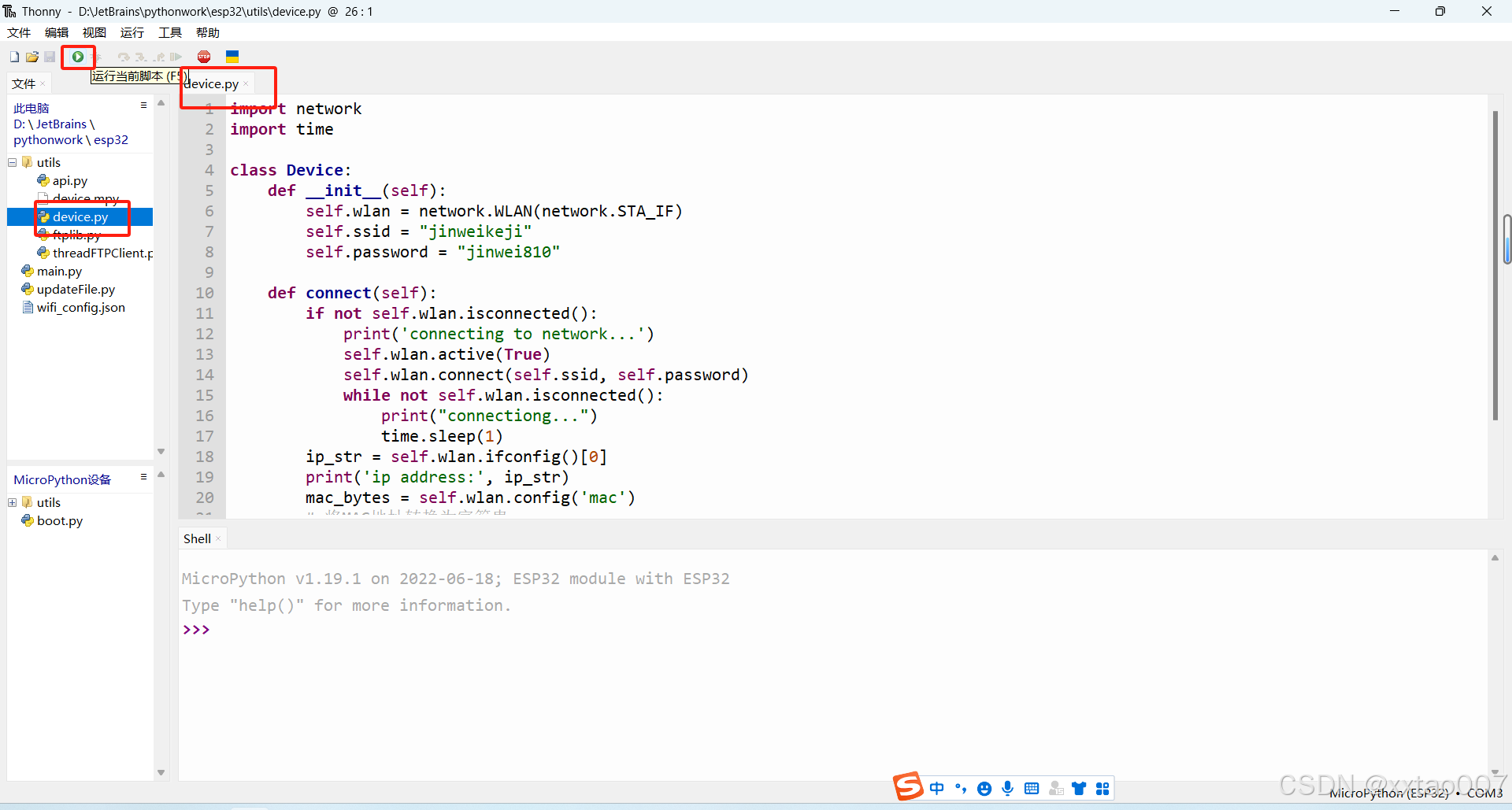
Task: Open a file using the folder toolbar icon
Action: pos(31,57)
